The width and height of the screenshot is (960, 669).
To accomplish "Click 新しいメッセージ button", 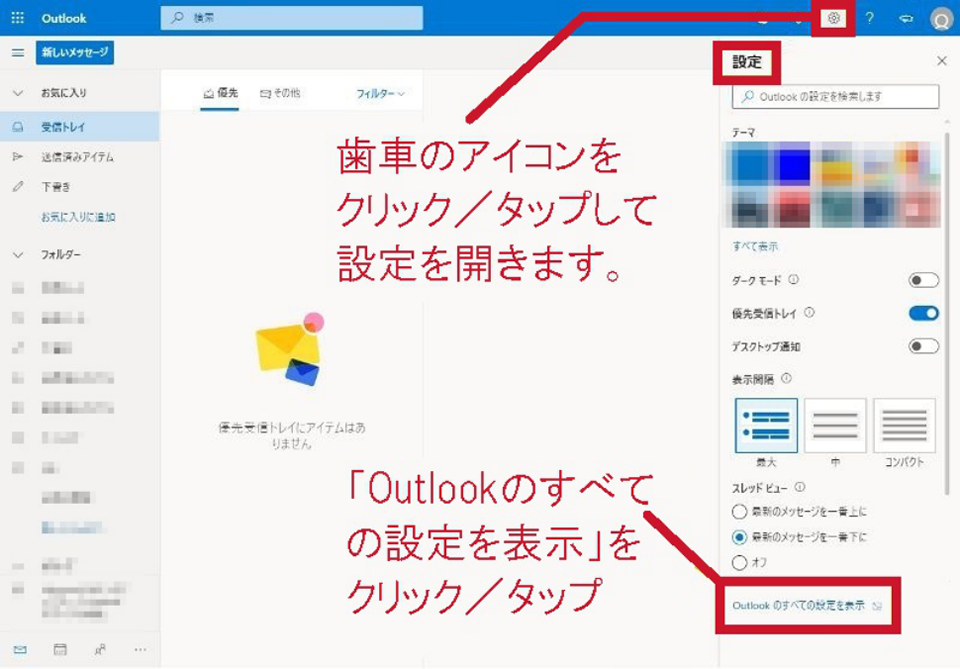I will coord(75,53).
